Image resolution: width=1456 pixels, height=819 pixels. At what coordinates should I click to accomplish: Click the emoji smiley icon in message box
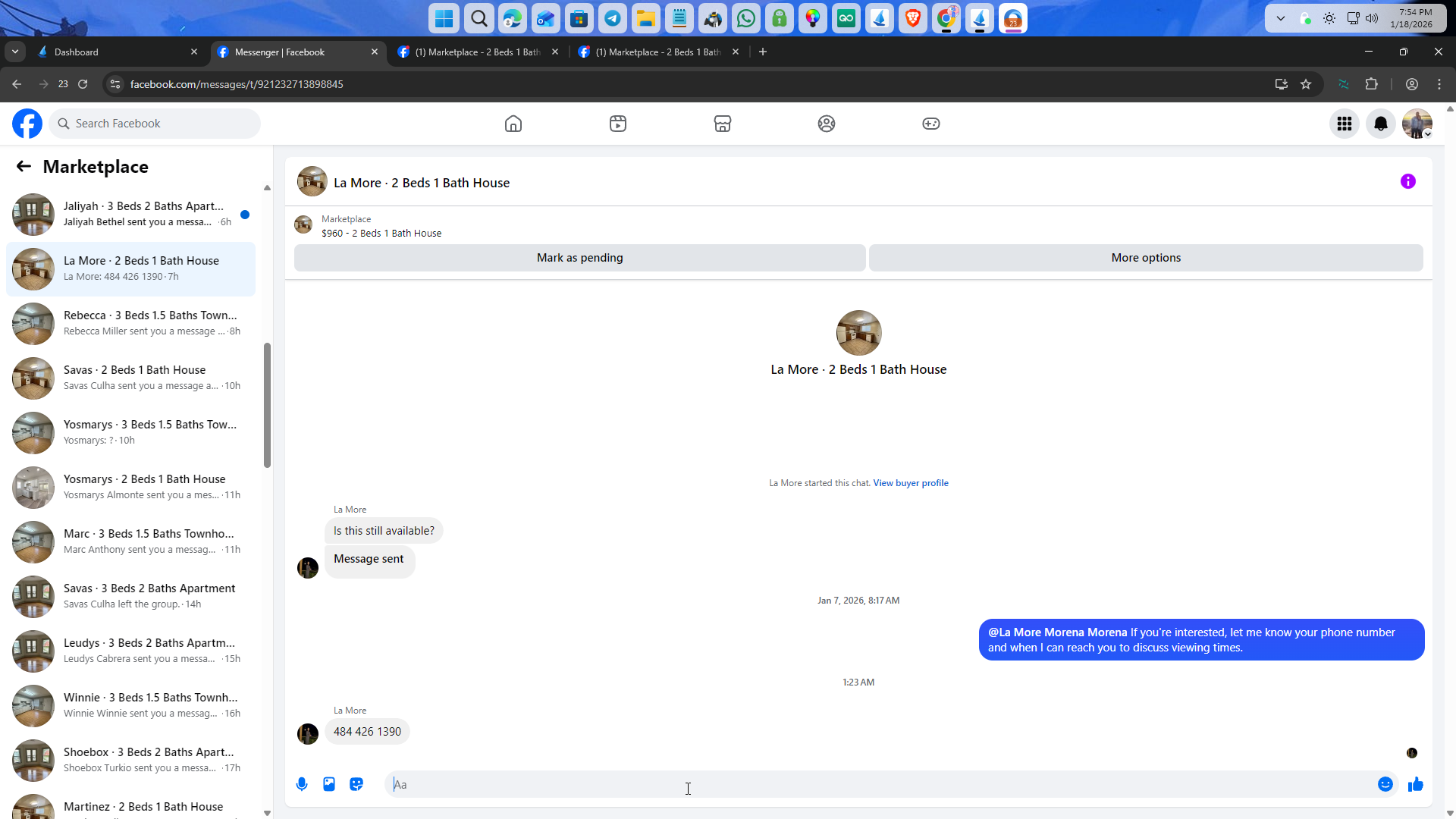1385,784
